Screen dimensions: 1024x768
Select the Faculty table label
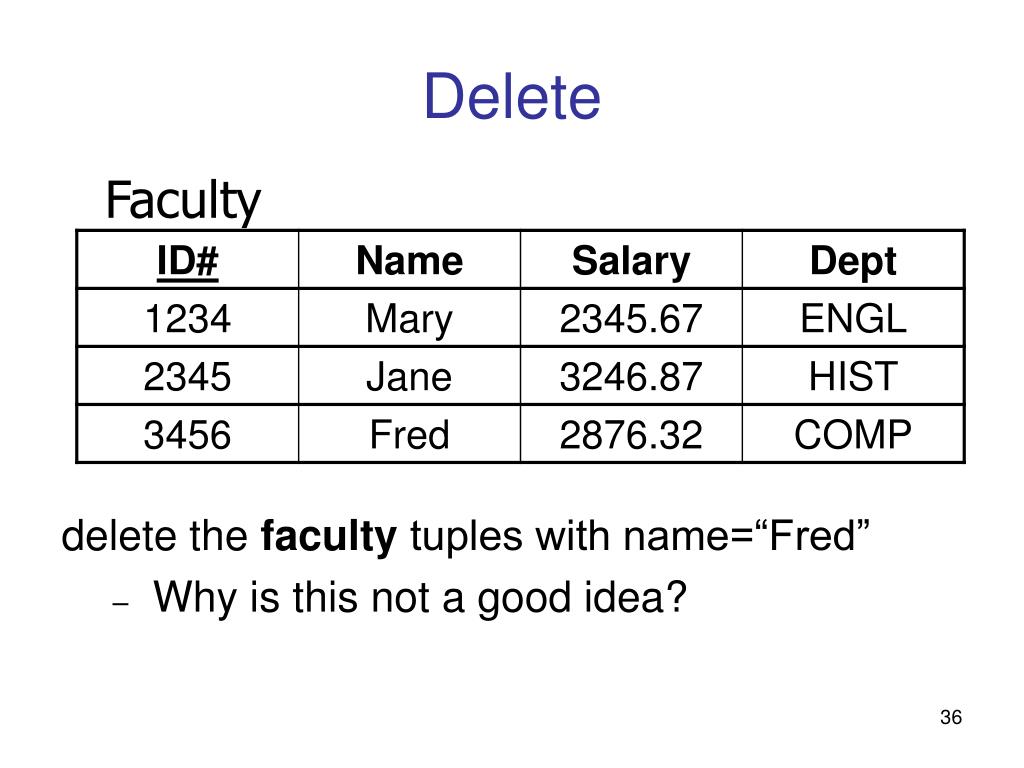point(183,200)
